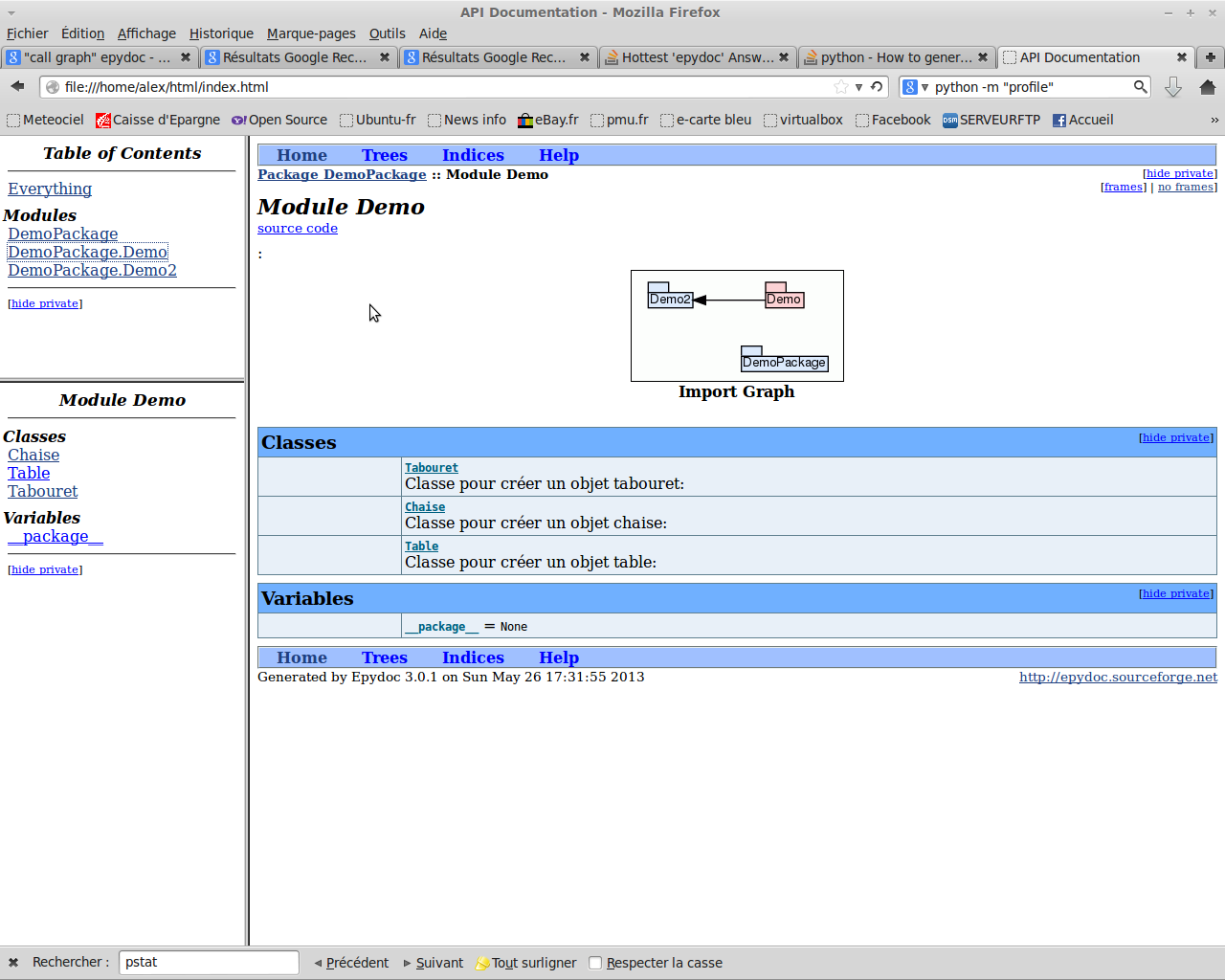
Task: Show more bookmarks chevron
Action: click(1214, 120)
